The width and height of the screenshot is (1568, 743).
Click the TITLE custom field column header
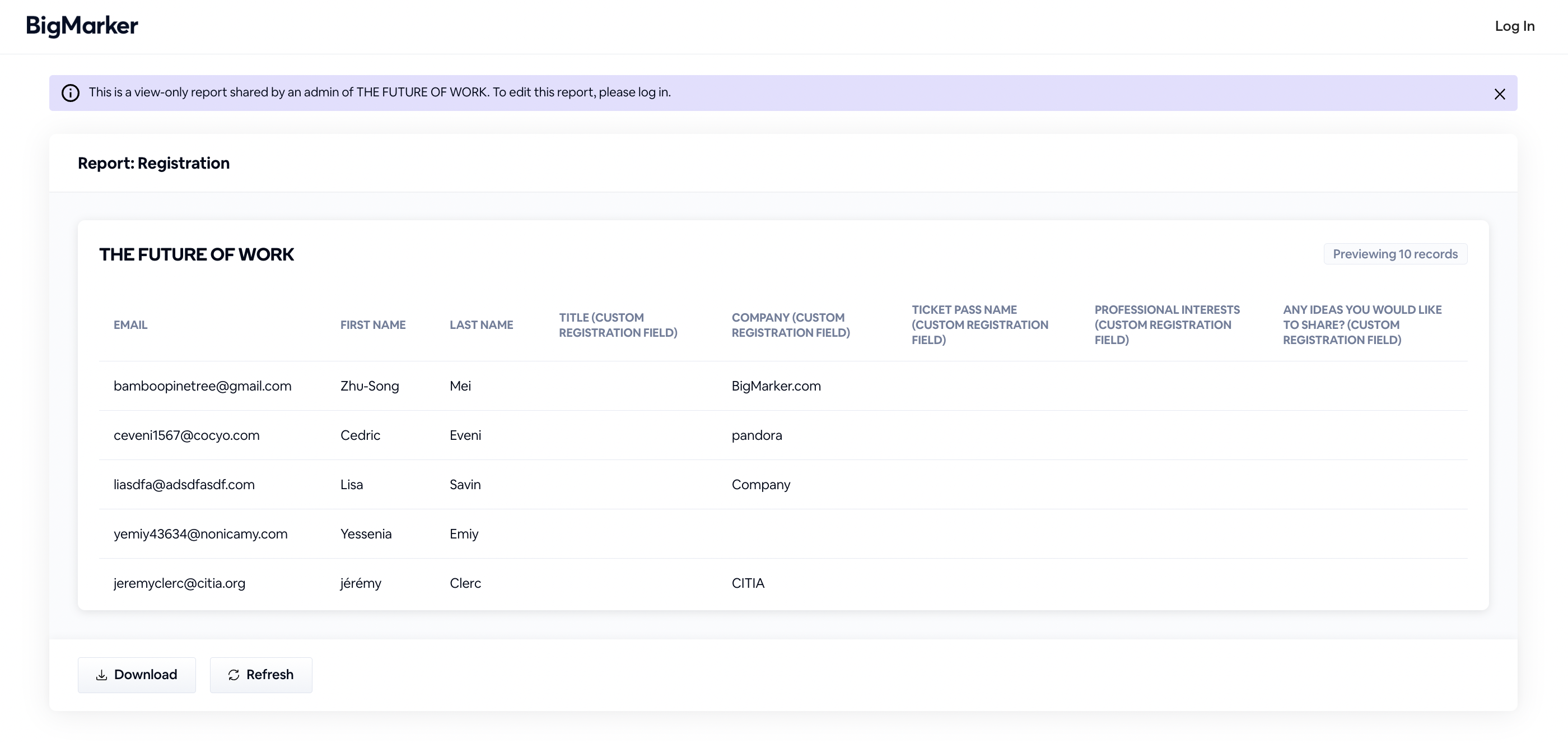[618, 325]
